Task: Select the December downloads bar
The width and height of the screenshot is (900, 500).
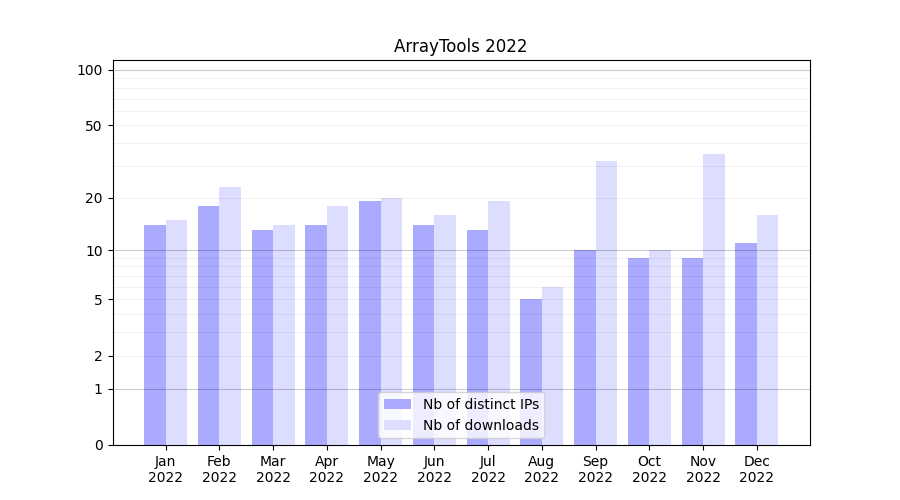Action: (767, 330)
